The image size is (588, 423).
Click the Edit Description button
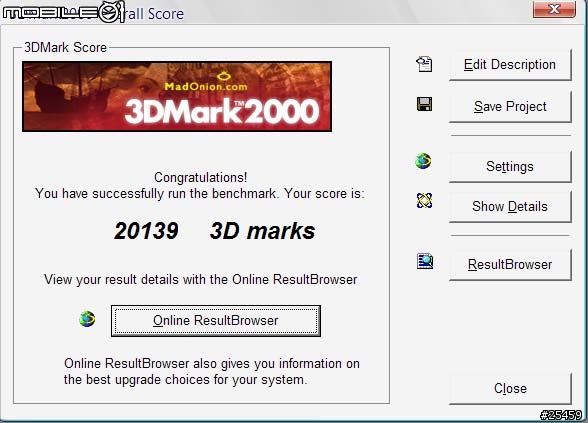point(510,65)
